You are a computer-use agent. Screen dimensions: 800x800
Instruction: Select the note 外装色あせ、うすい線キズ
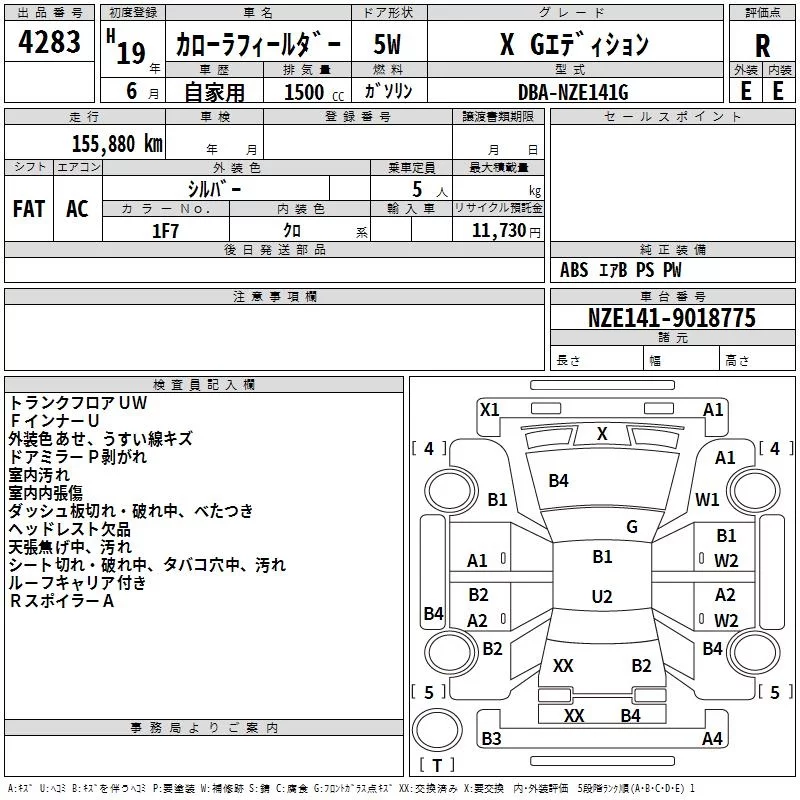click(x=101, y=439)
